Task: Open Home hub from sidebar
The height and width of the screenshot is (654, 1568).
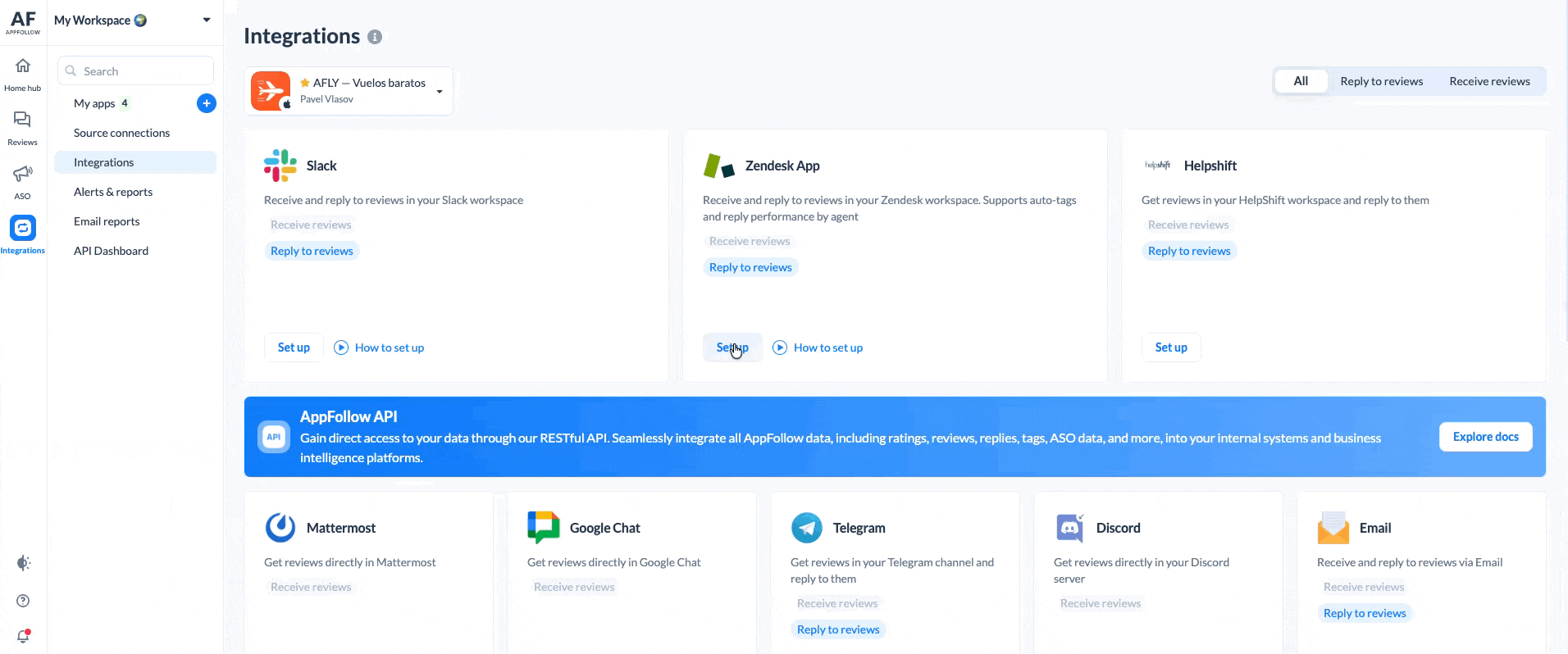Action: (x=23, y=74)
